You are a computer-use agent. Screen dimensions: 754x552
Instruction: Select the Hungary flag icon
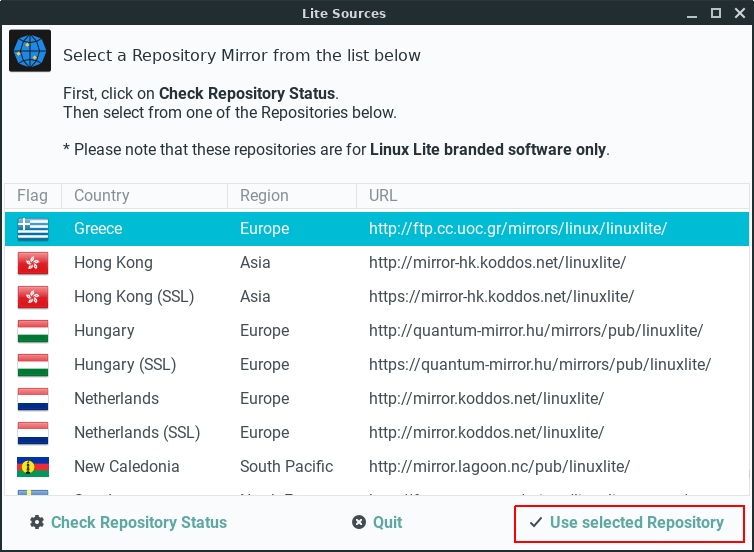click(33, 331)
